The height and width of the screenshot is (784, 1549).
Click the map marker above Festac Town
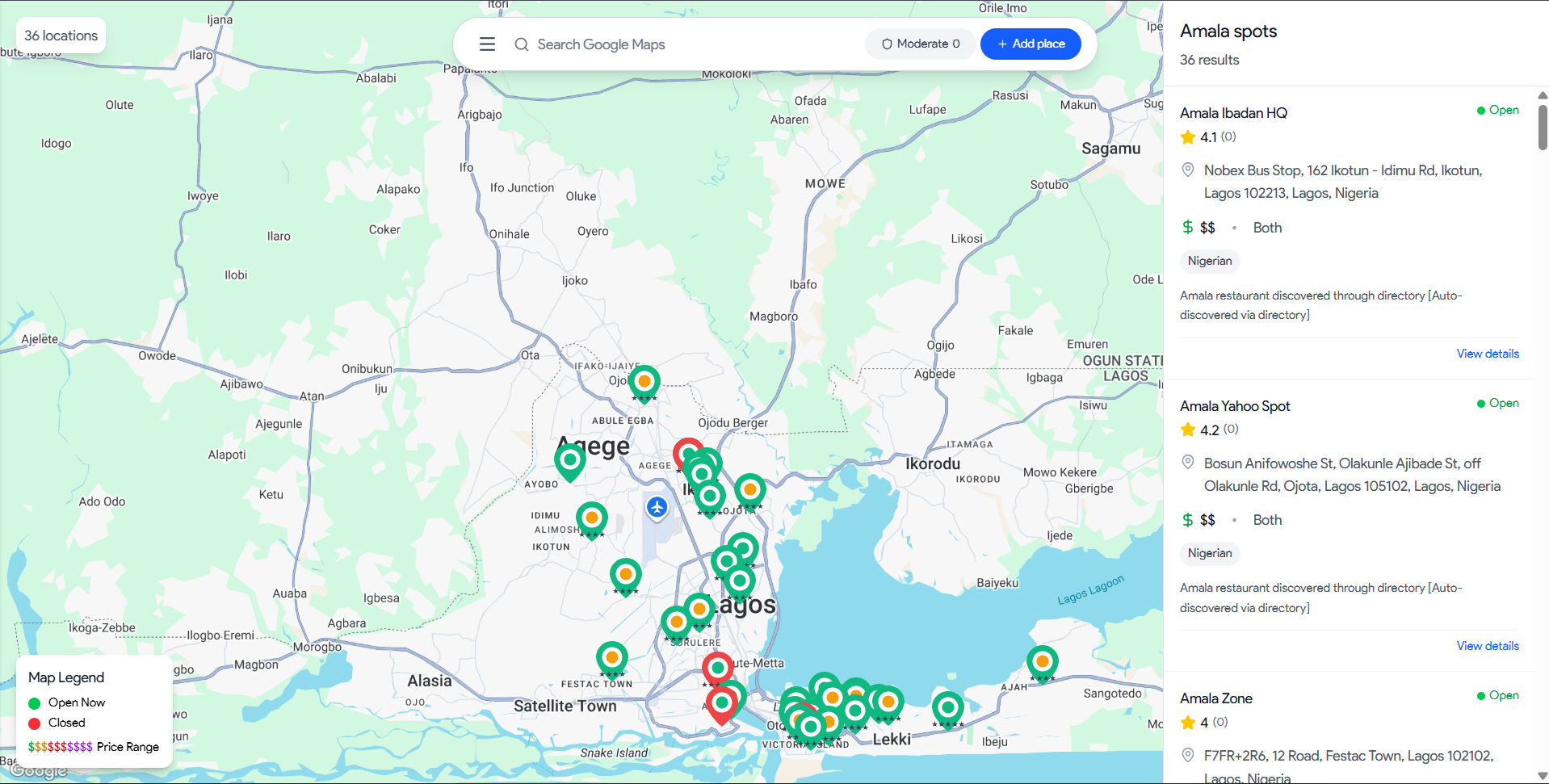612,660
